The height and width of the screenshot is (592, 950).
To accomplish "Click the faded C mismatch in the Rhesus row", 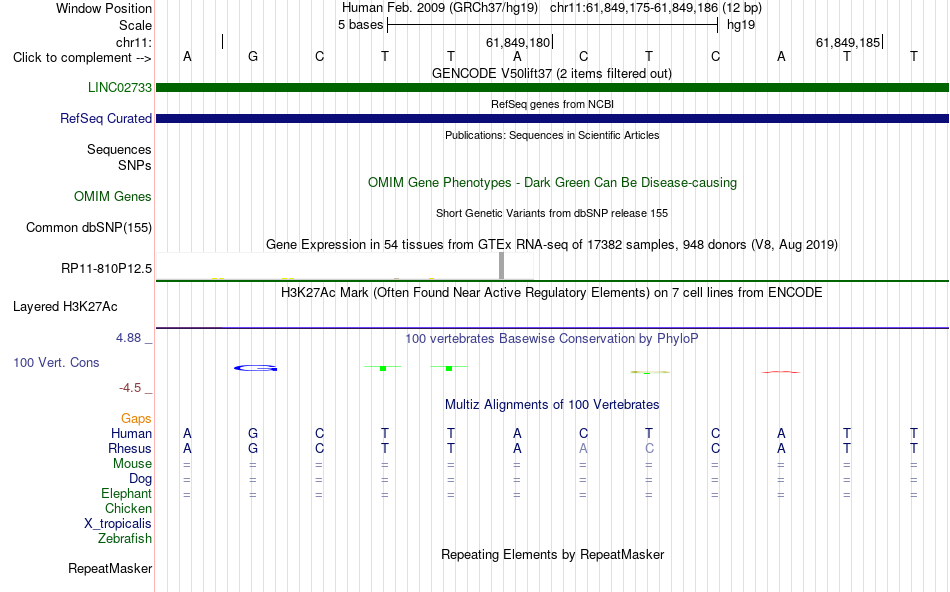I will [x=649, y=448].
